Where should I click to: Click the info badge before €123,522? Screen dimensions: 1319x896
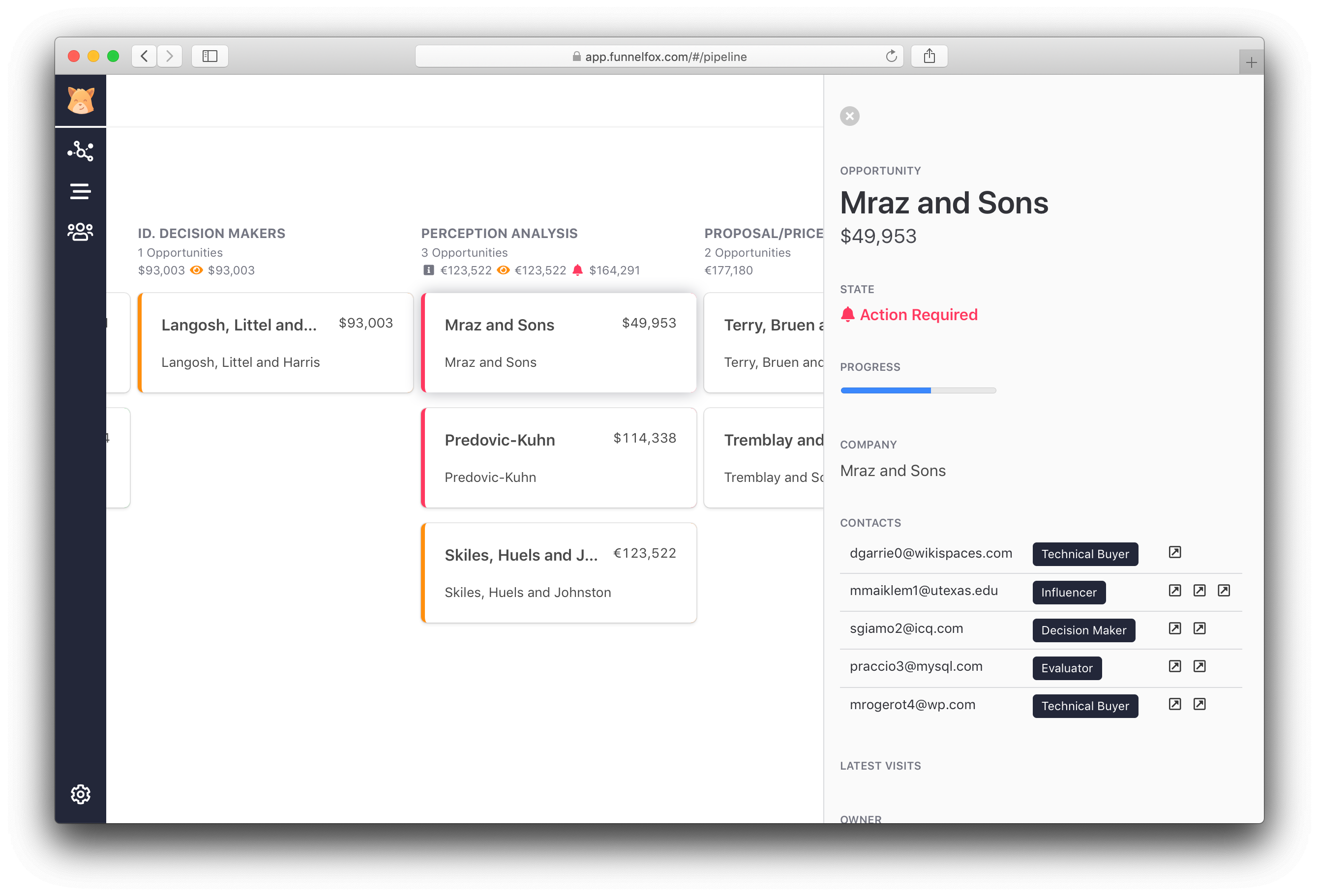(x=427, y=270)
